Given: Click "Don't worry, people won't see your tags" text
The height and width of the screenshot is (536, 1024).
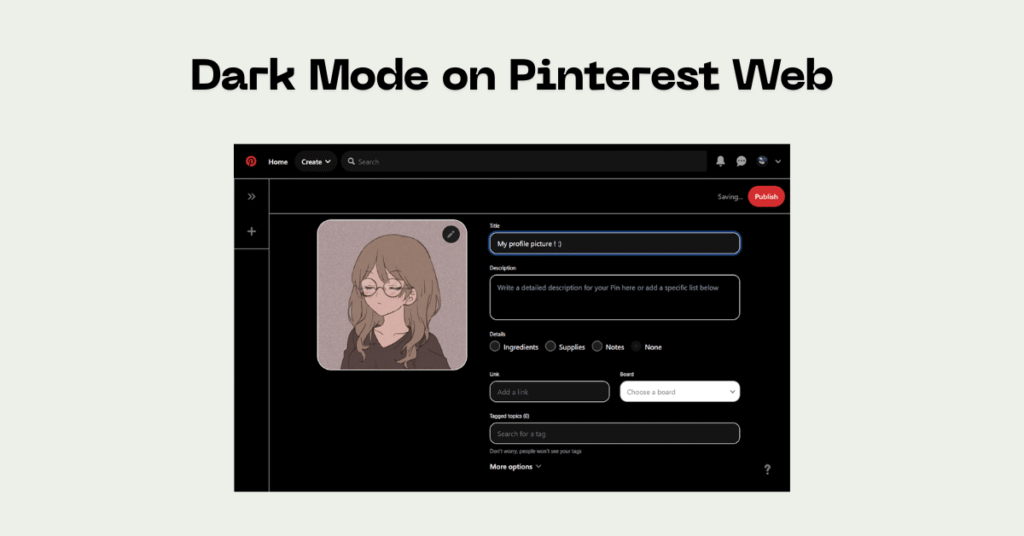Looking at the screenshot, I should tap(536, 451).
